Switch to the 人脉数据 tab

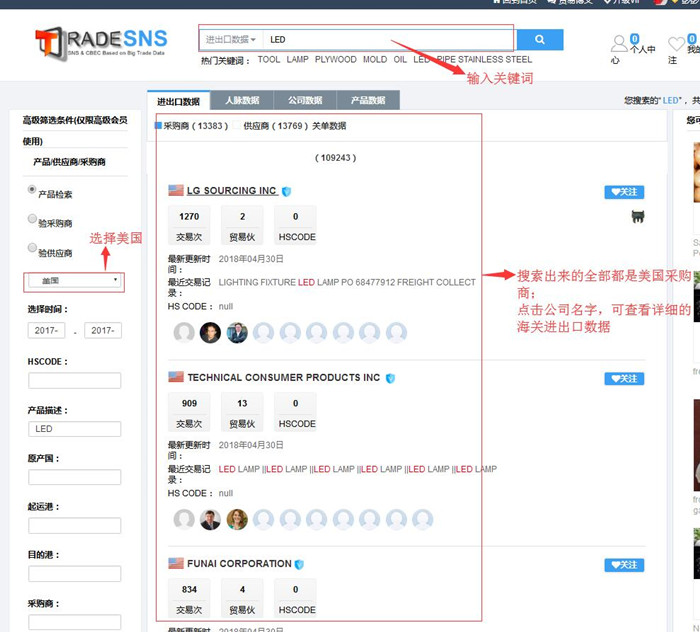242,100
